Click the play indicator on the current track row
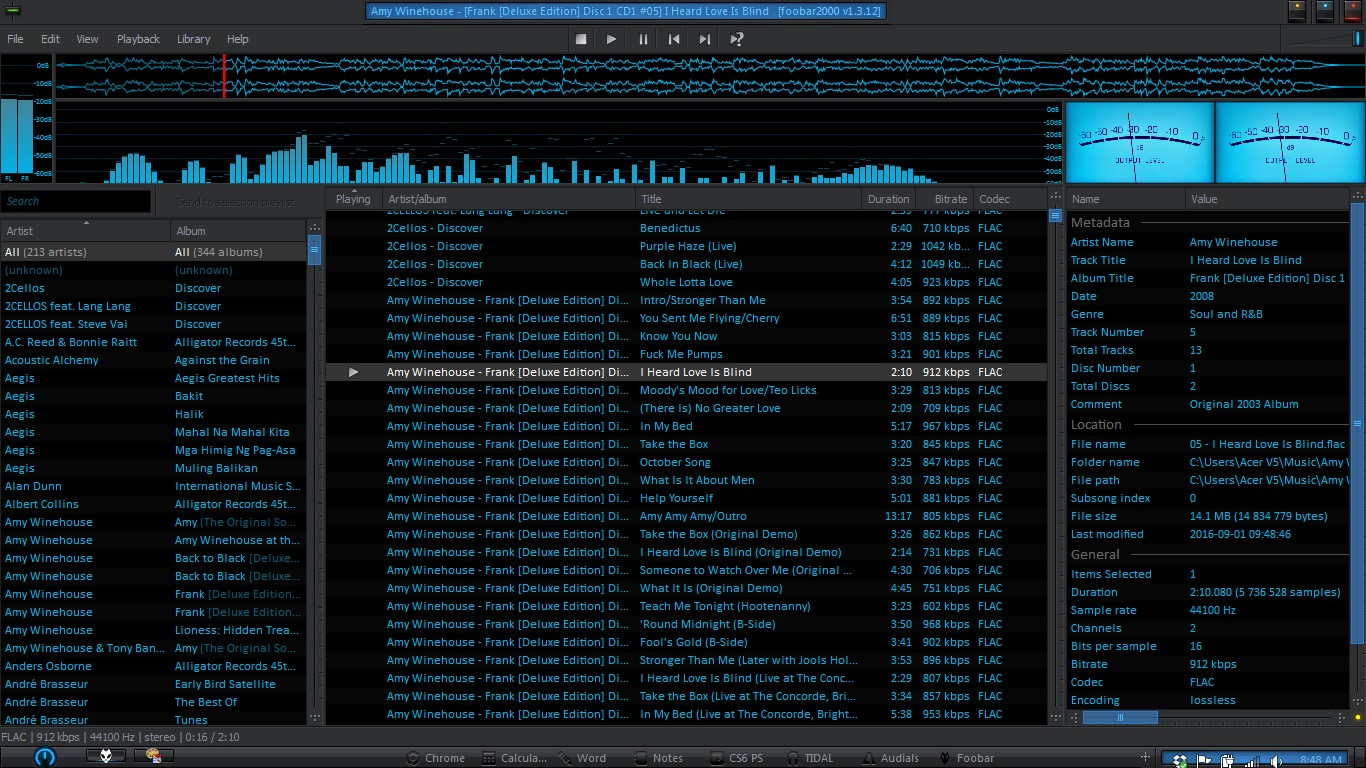The width and height of the screenshot is (1366, 768). (353, 372)
